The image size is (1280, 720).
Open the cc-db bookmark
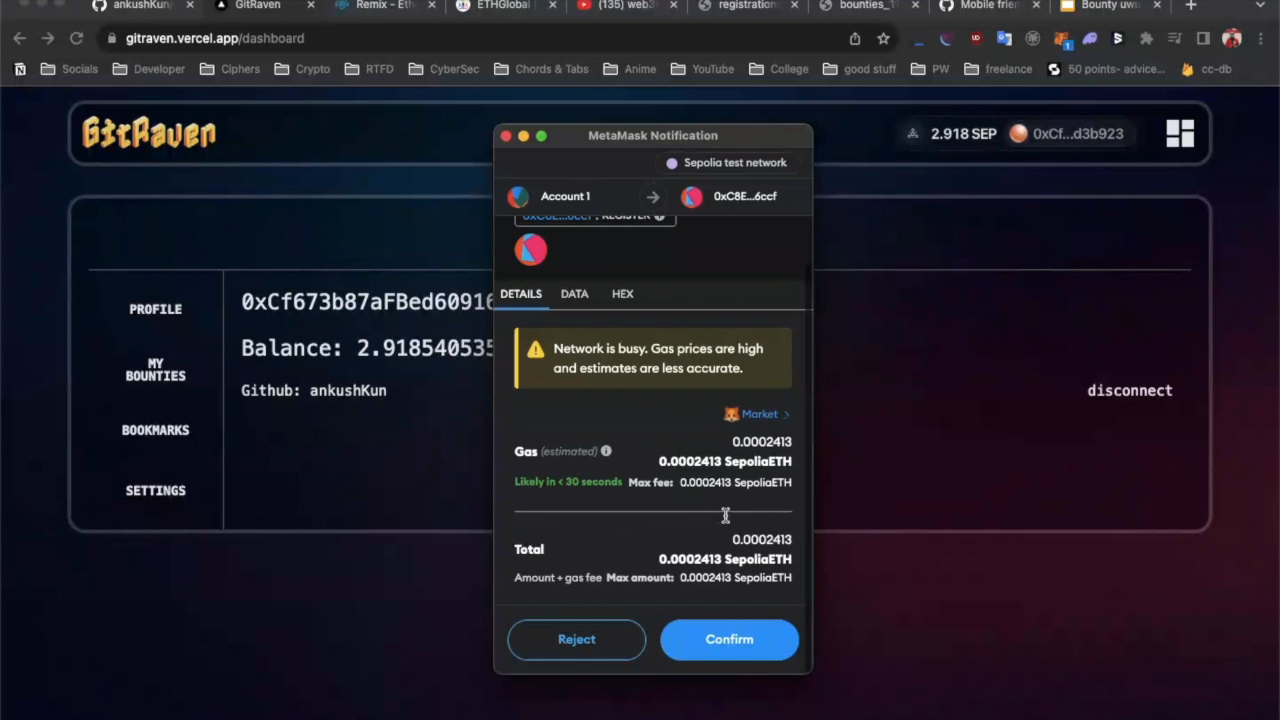[x=1206, y=69]
